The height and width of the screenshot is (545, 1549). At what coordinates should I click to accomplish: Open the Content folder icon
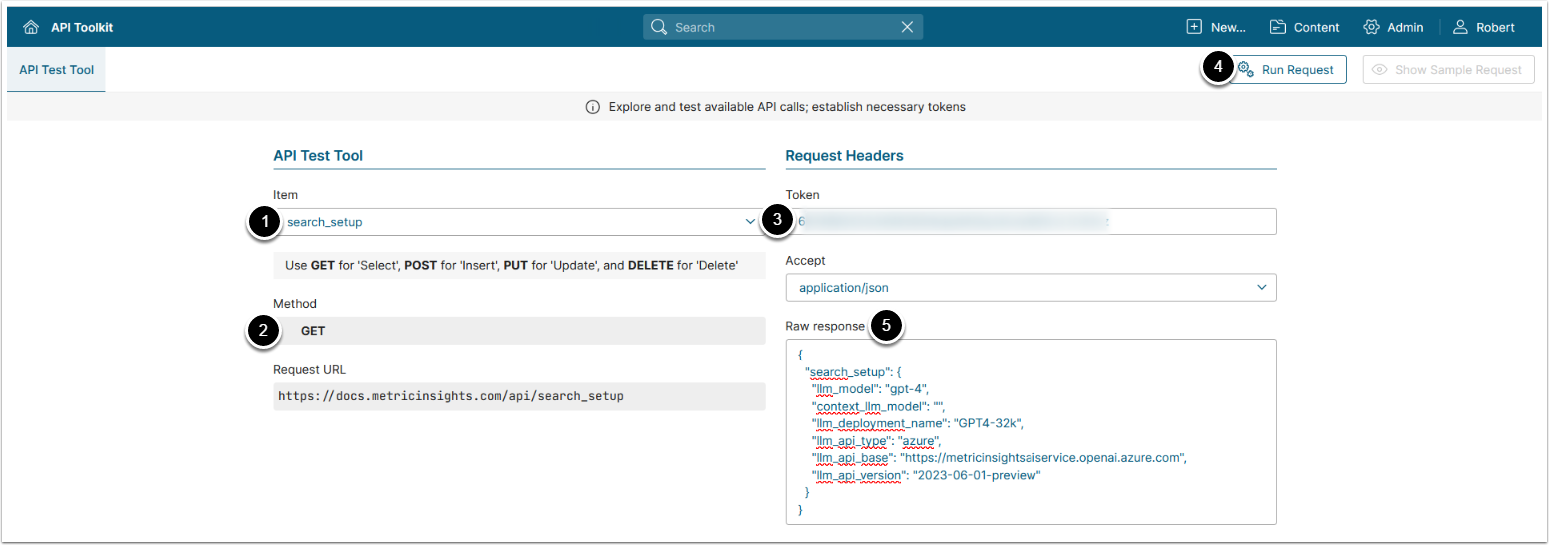point(1278,27)
